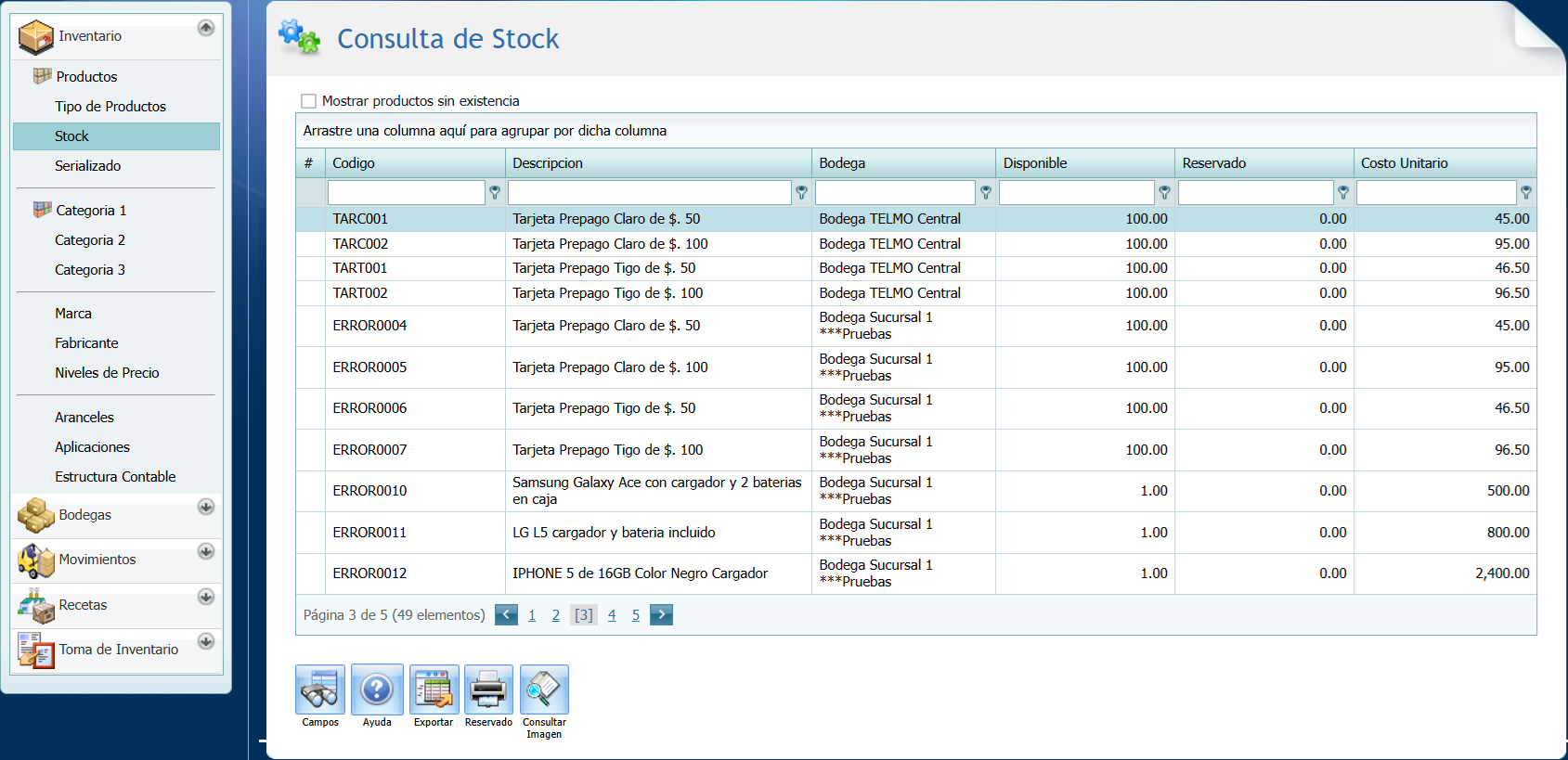Click the Reservado printer icon

pos(488,689)
